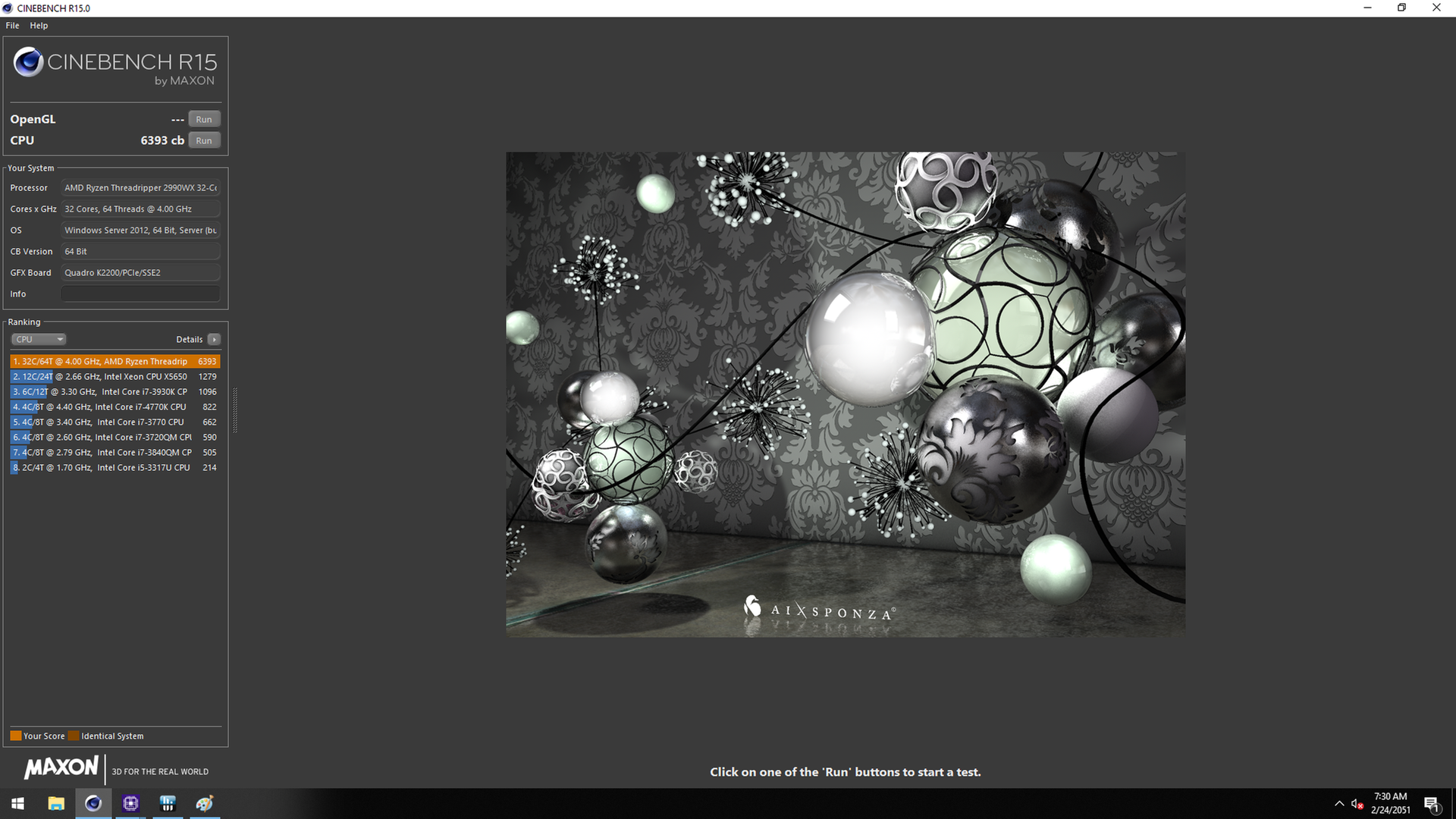
Task: Run the OpenGL benchmark test
Action: [204, 119]
